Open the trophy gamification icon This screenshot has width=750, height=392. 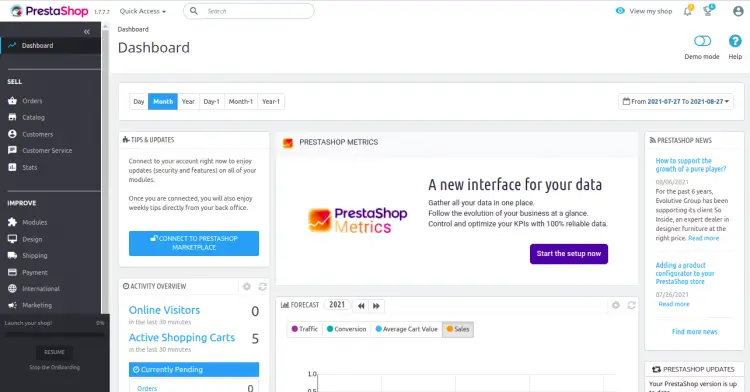(708, 11)
